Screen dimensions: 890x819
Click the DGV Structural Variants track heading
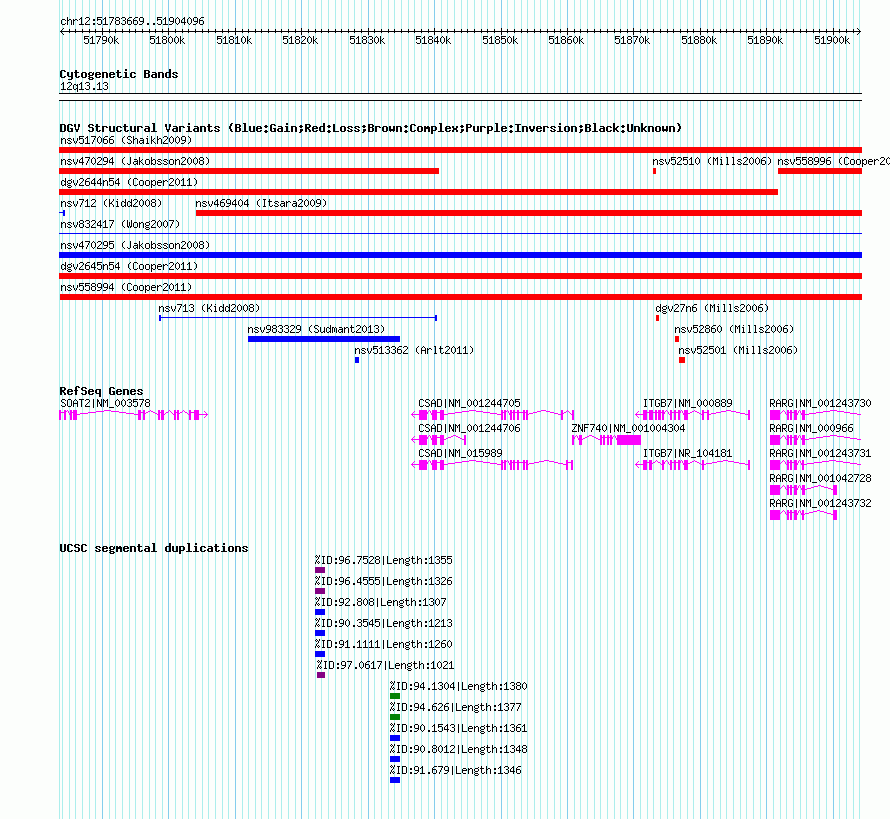(371, 128)
